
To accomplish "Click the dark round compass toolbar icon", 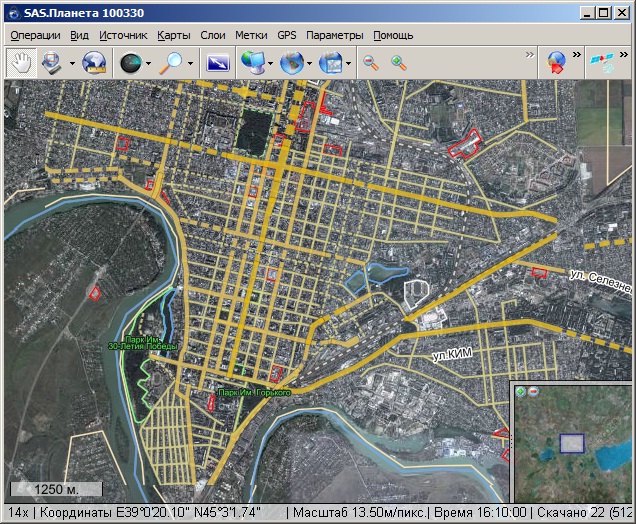I will coord(130,62).
